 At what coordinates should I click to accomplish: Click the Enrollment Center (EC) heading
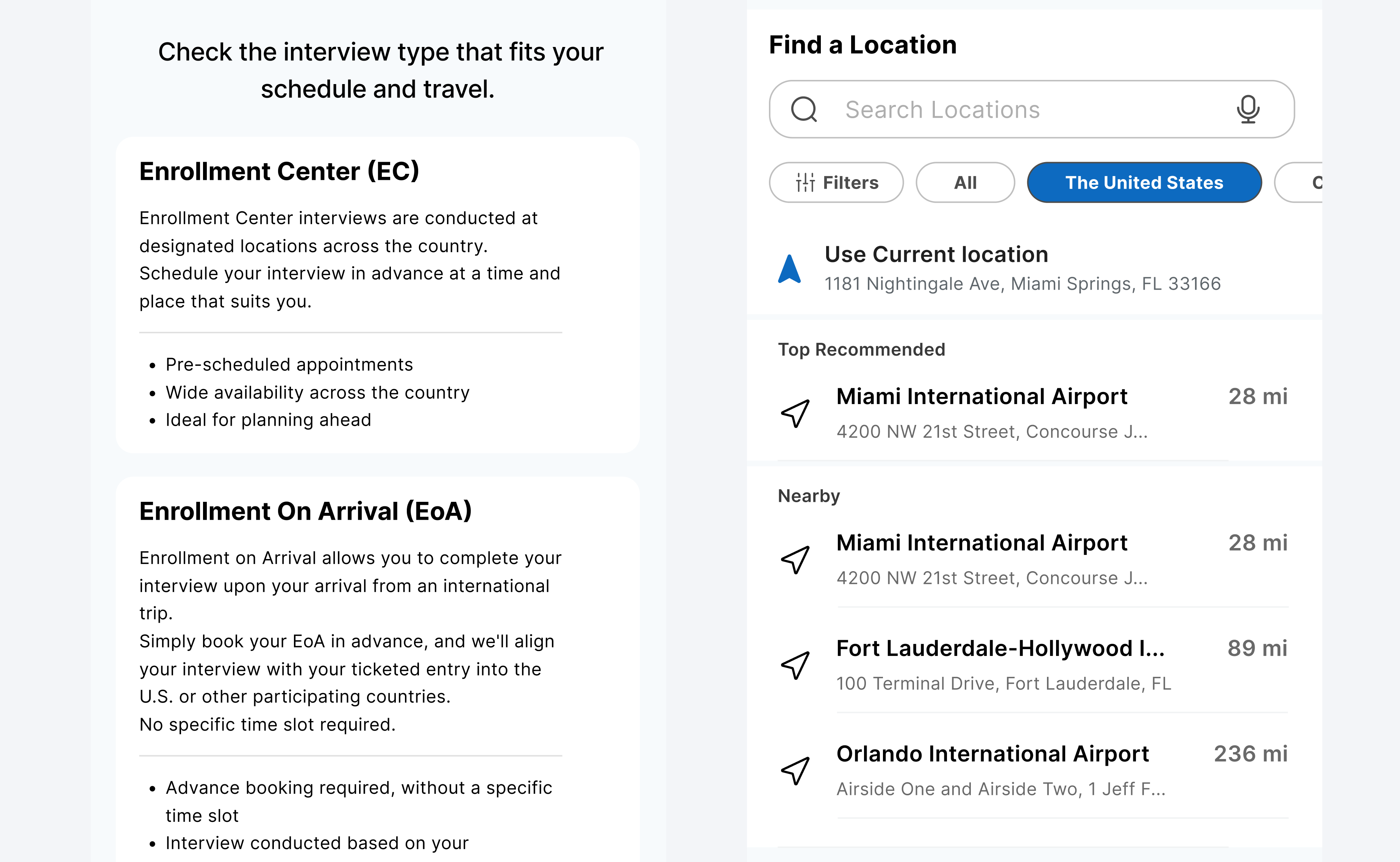tap(279, 172)
